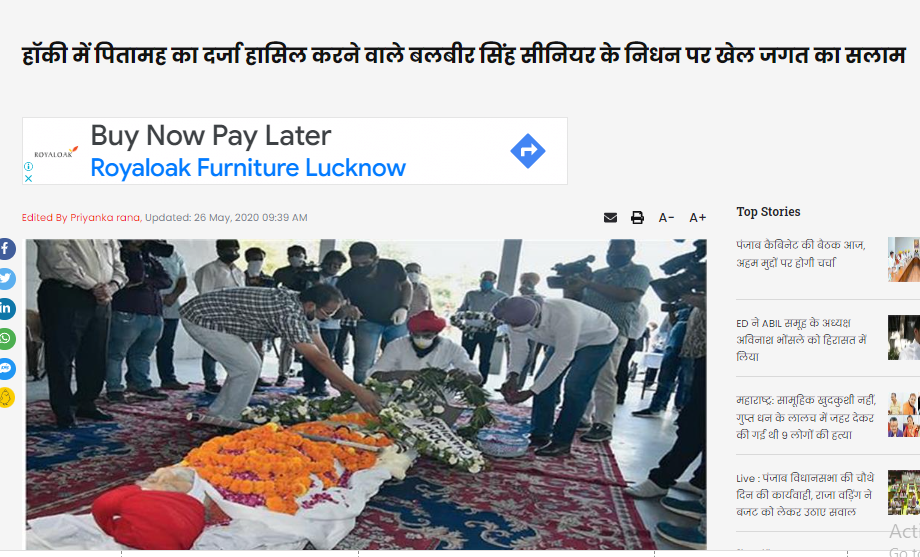This screenshot has height=557, width=920.
Task: Click the main funeral article photo
Action: point(366,394)
